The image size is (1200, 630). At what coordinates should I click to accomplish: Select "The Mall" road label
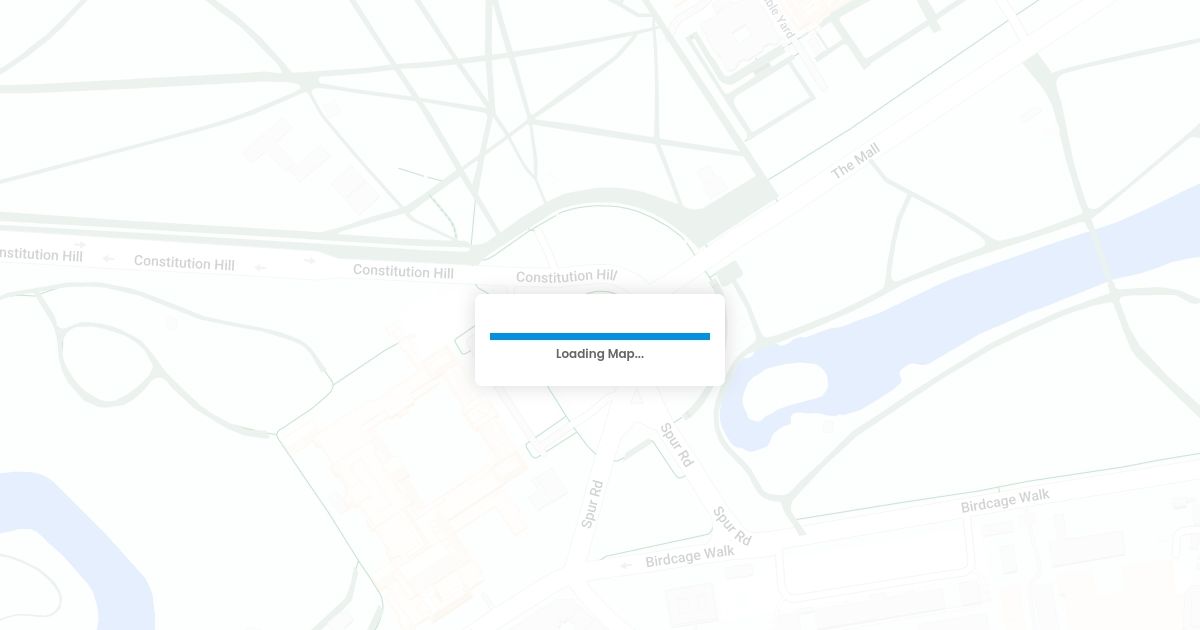[855, 161]
